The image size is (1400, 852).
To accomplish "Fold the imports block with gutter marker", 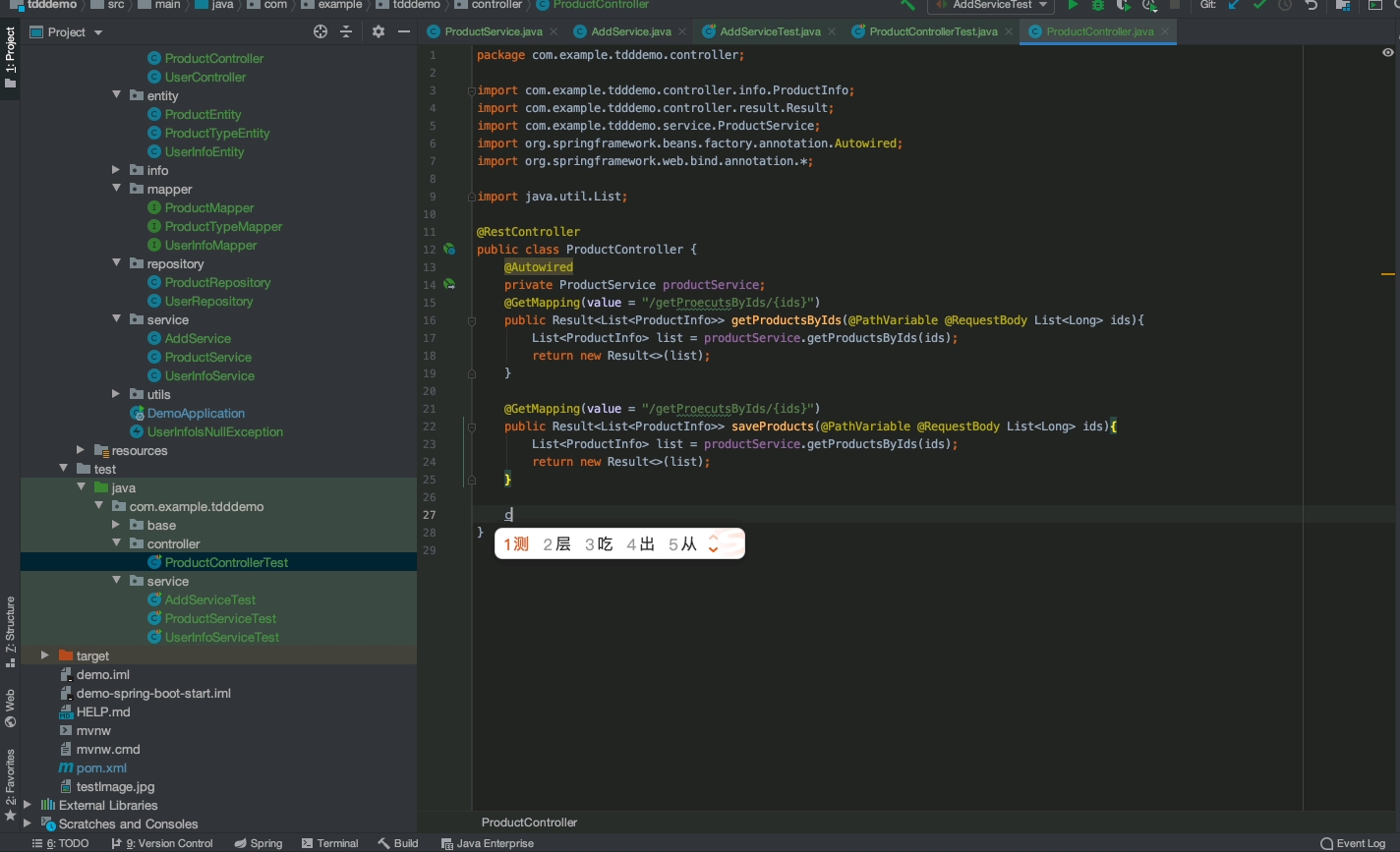I will (472, 90).
